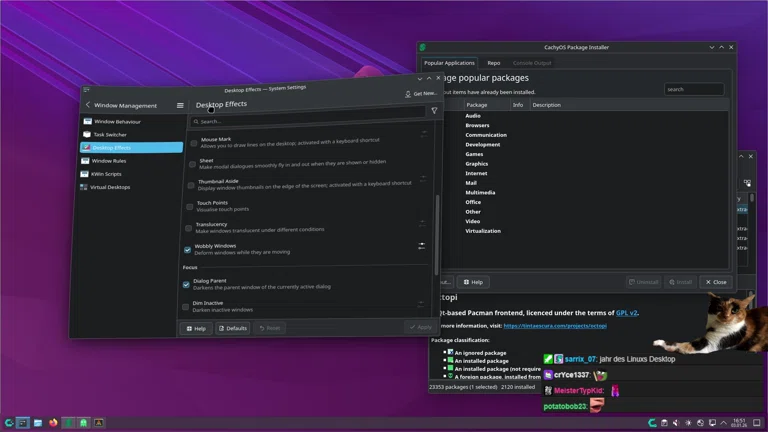
Task: Switch to the Repo tab
Action: [494, 63]
